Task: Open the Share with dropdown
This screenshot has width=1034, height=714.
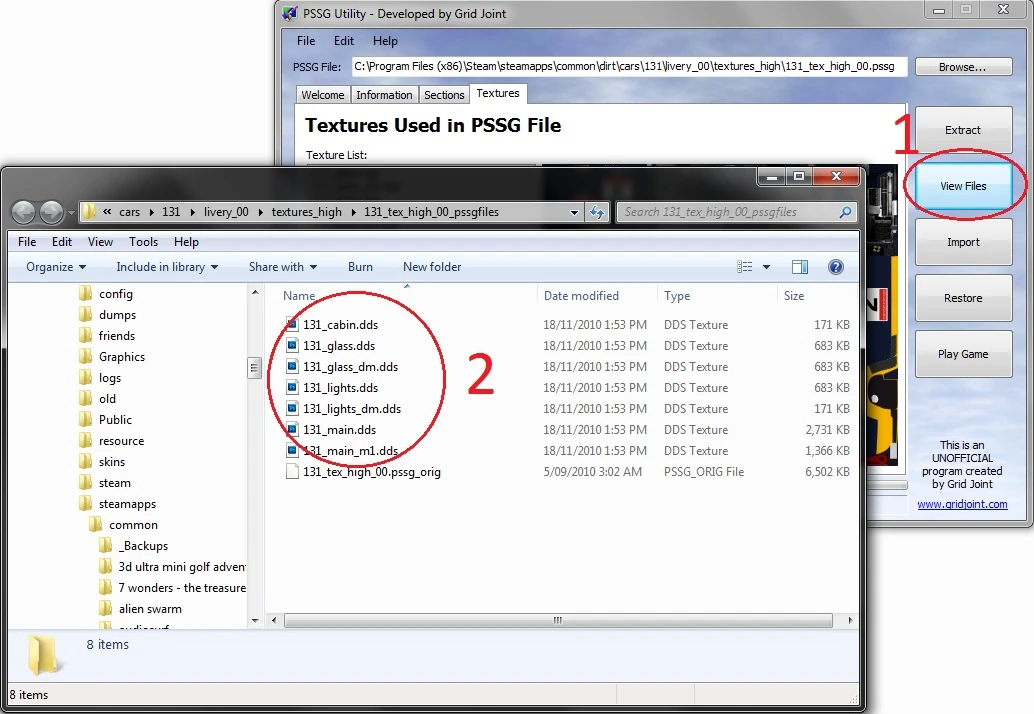Action: [x=283, y=267]
